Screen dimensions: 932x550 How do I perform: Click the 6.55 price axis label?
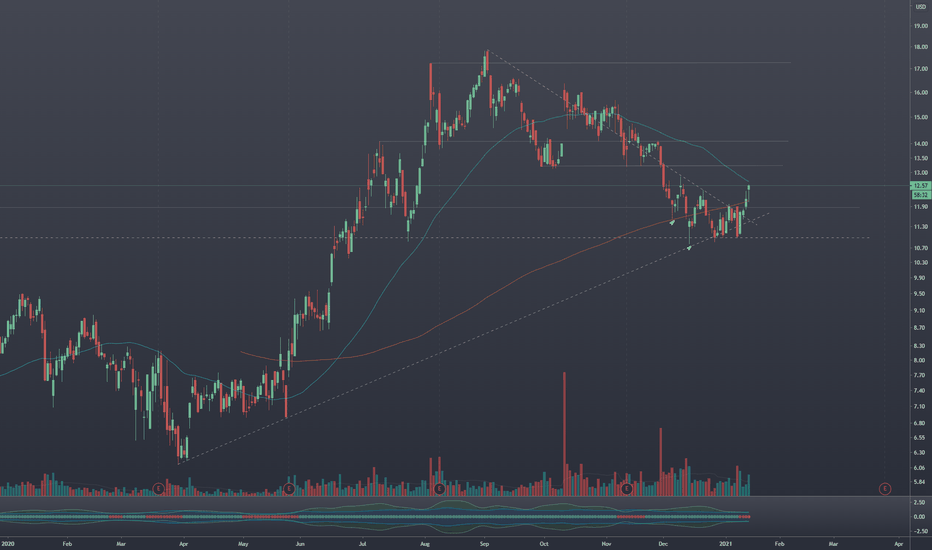tap(921, 438)
